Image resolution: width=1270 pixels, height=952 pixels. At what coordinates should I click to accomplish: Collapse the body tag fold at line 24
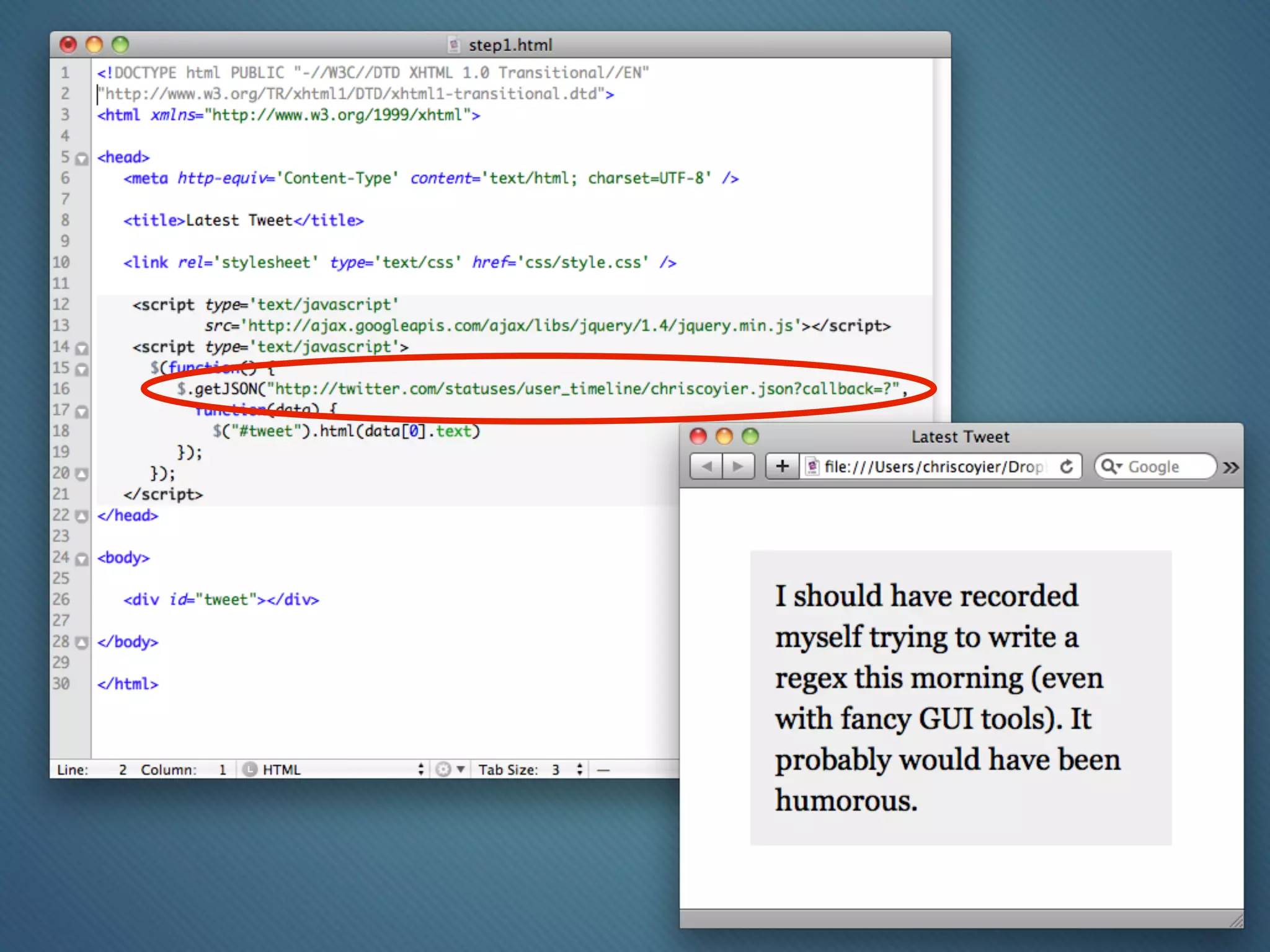point(81,559)
